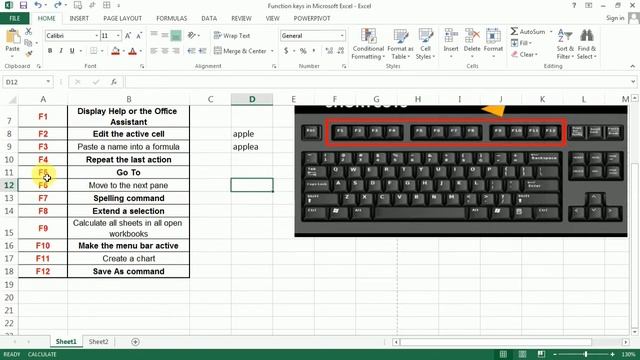Switch to the PAGE LAYOUT tab
The height and width of the screenshot is (360, 640).
(x=122, y=18)
